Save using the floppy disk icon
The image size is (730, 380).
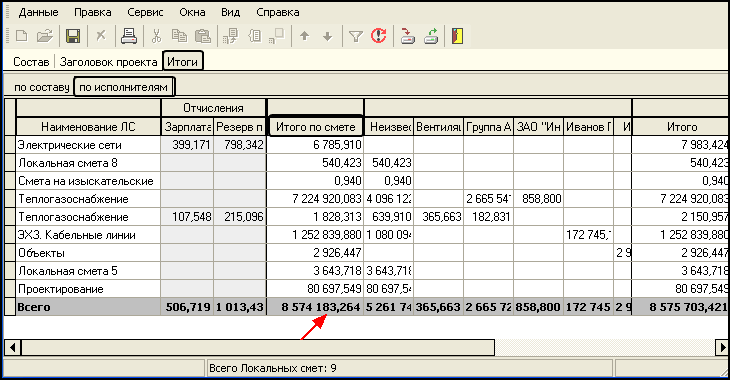[x=73, y=36]
